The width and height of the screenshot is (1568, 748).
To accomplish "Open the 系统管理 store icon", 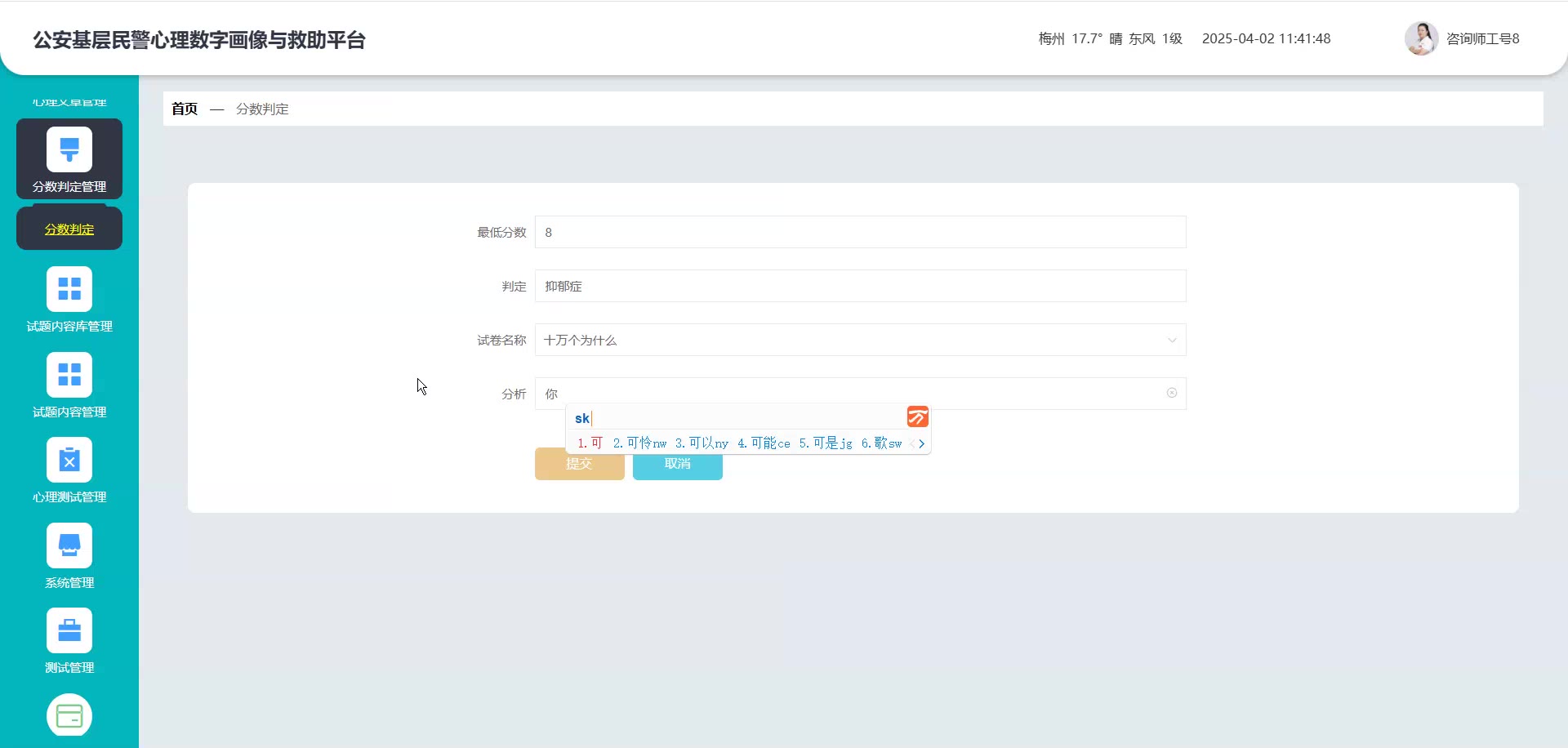I will pos(69,545).
